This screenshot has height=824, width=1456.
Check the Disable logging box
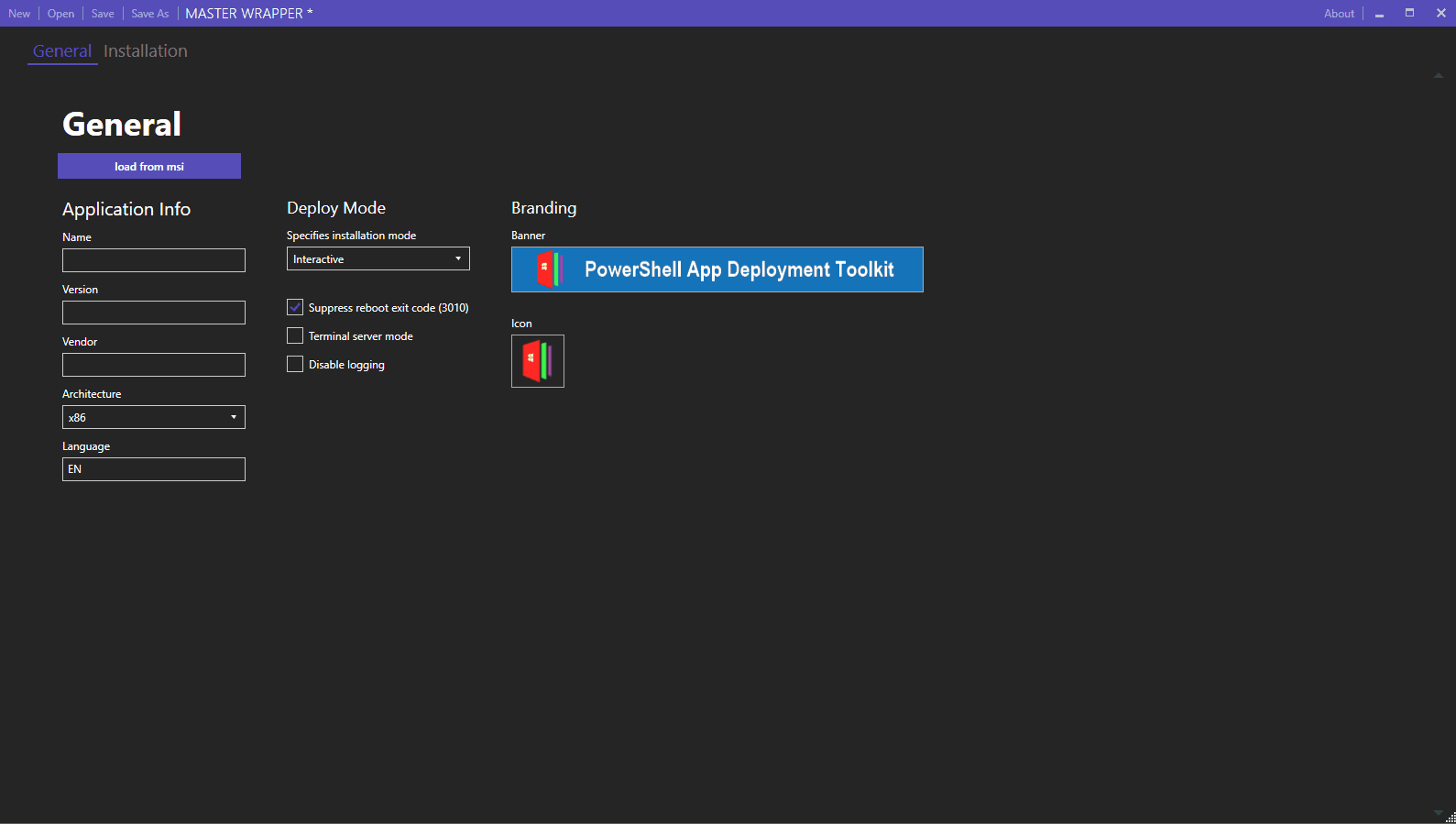295,364
